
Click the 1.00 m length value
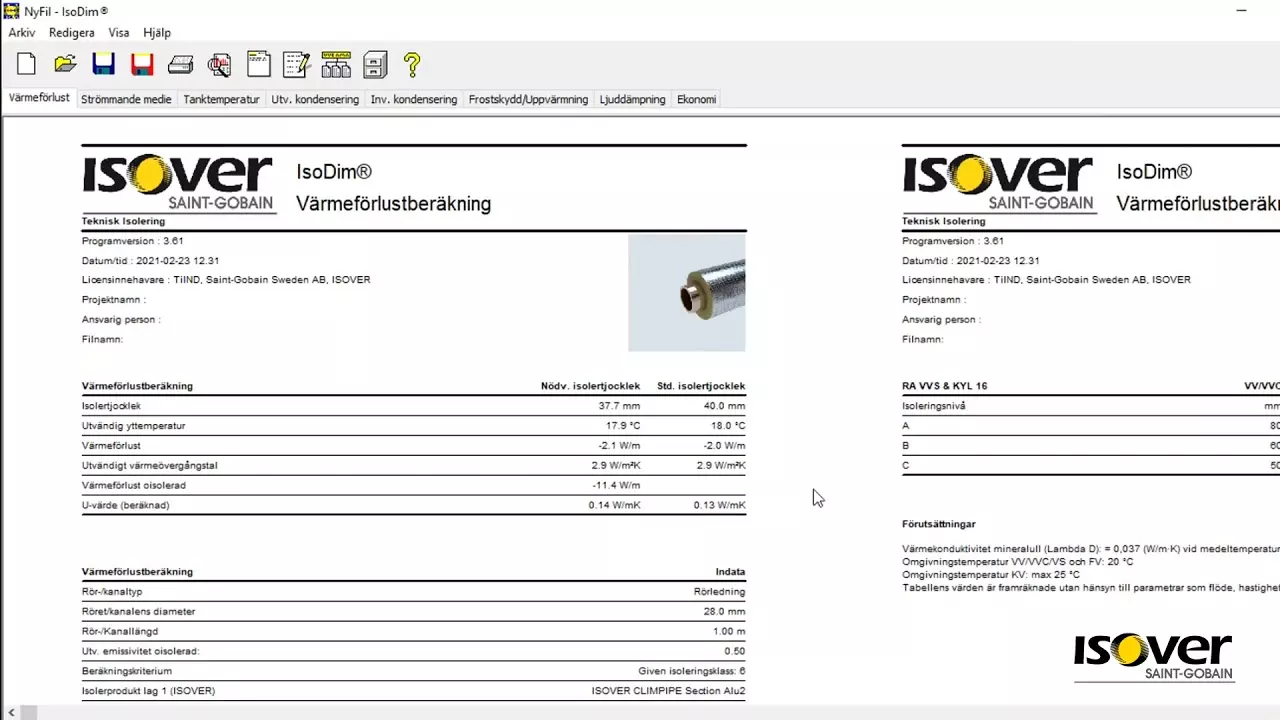point(727,632)
